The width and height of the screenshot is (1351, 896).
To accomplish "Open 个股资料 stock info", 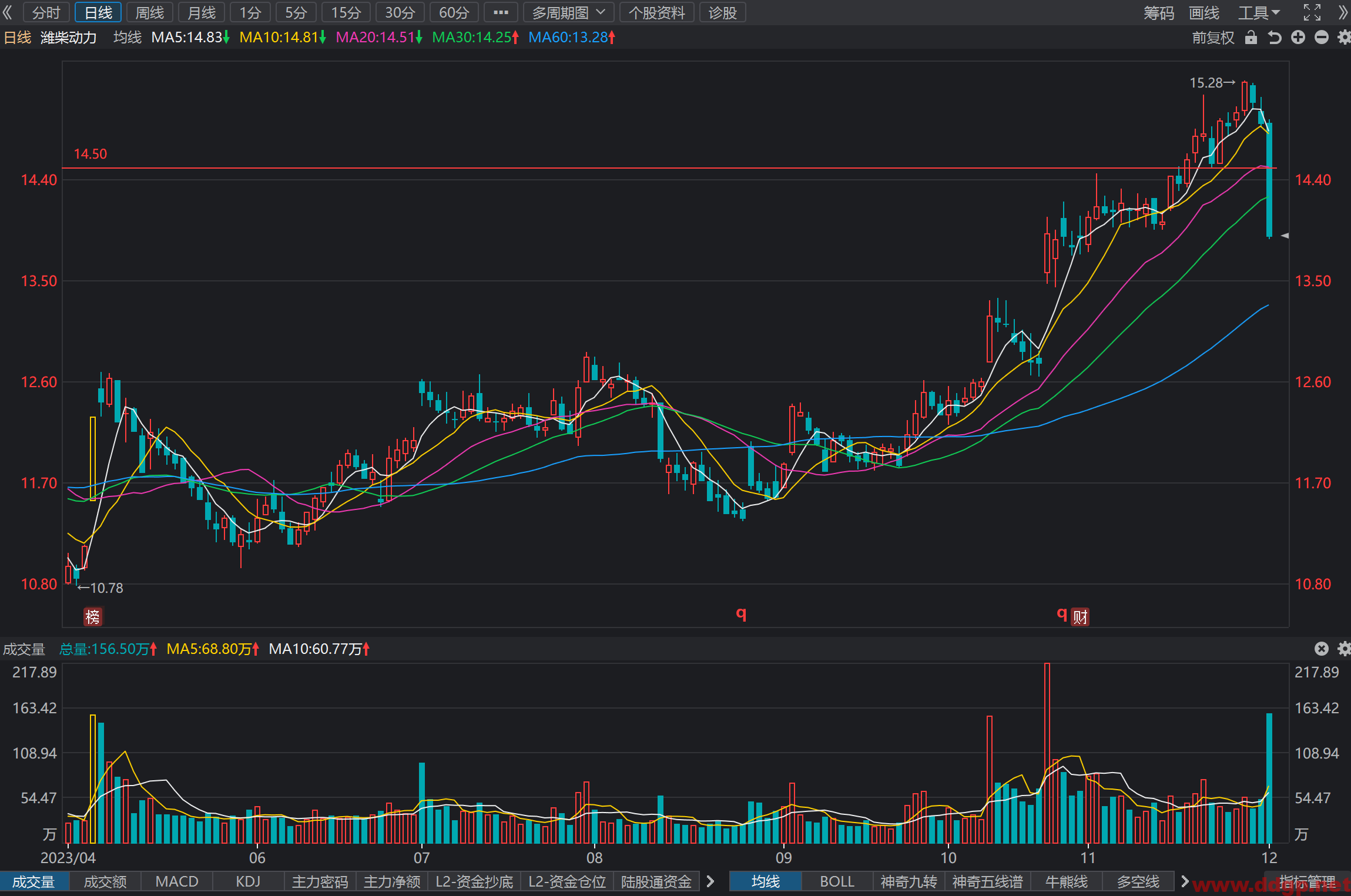I will 656,12.
